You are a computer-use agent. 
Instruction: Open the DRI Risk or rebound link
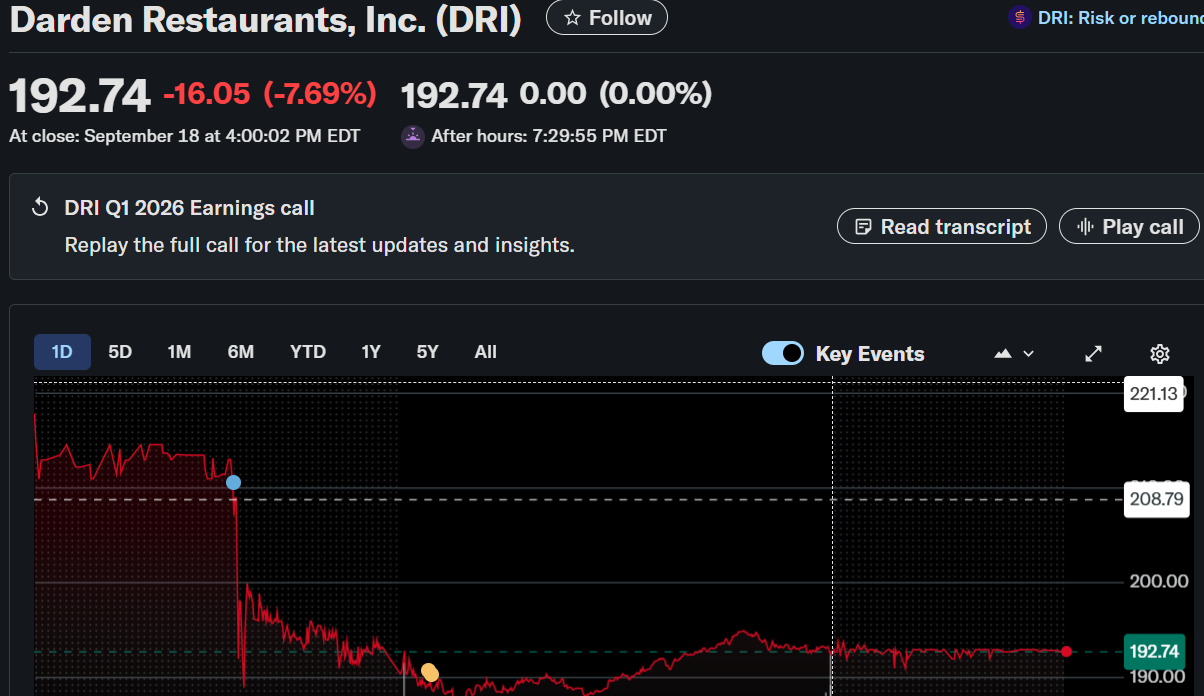point(1120,18)
